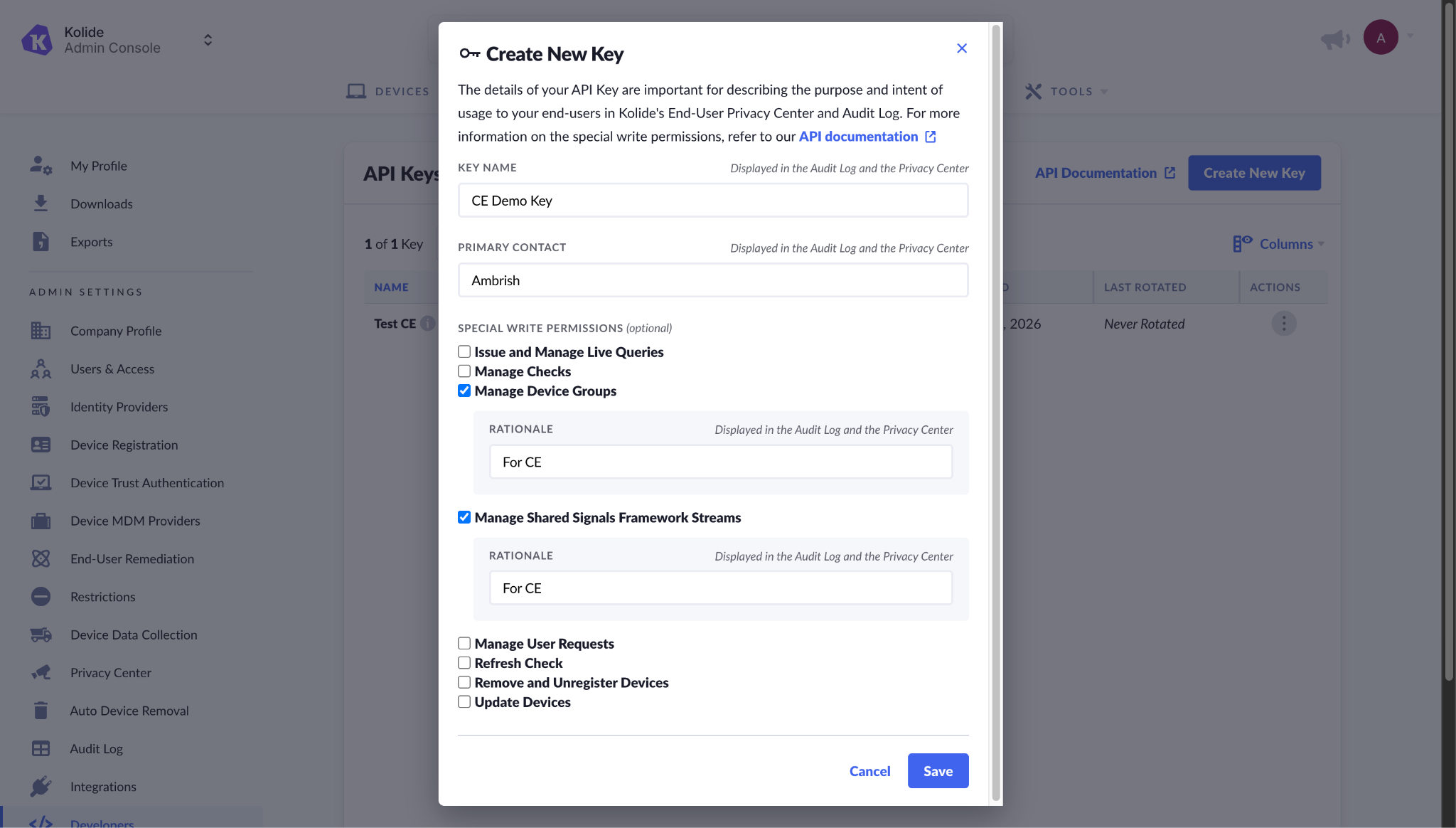
Task: Click the Restrictions sidebar icon
Action: [41, 597]
